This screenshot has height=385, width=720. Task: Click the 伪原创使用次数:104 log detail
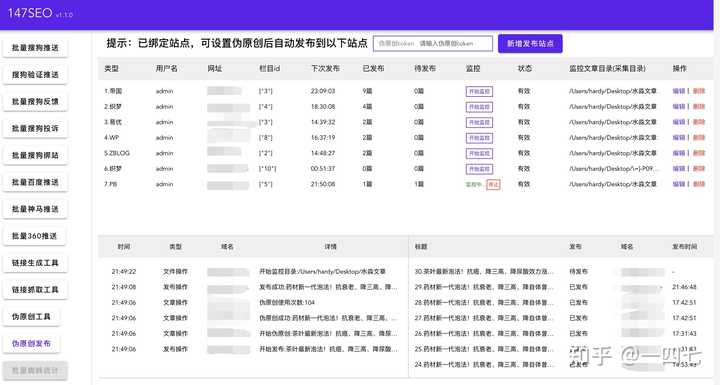click(x=287, y=303)
